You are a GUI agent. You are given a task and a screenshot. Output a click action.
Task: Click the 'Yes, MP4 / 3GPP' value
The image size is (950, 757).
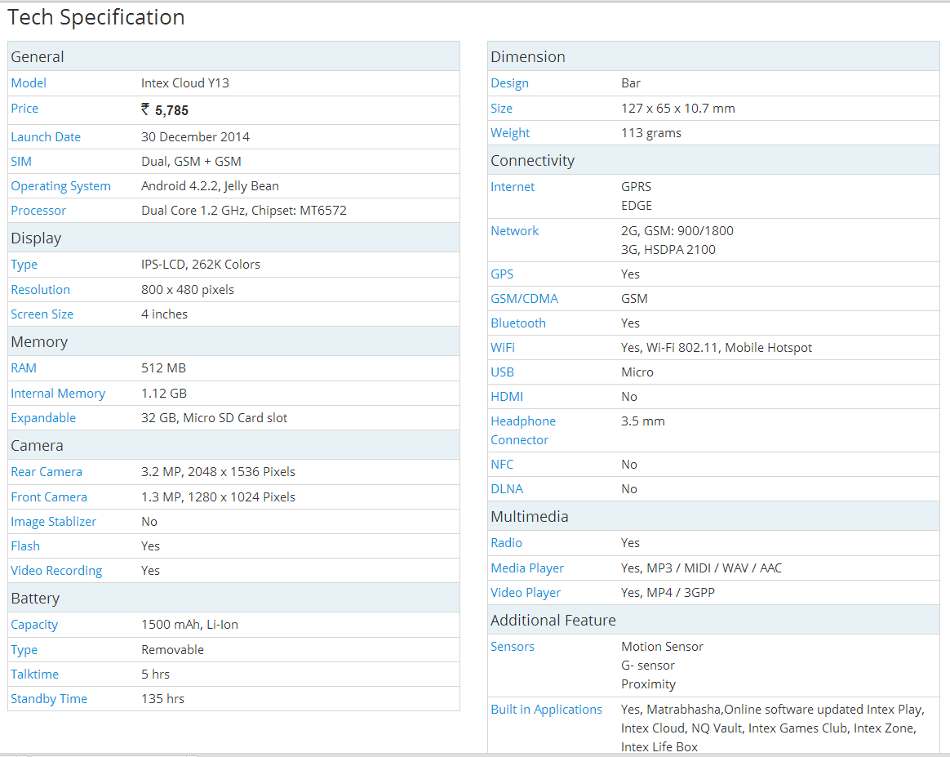pos(668,593)
